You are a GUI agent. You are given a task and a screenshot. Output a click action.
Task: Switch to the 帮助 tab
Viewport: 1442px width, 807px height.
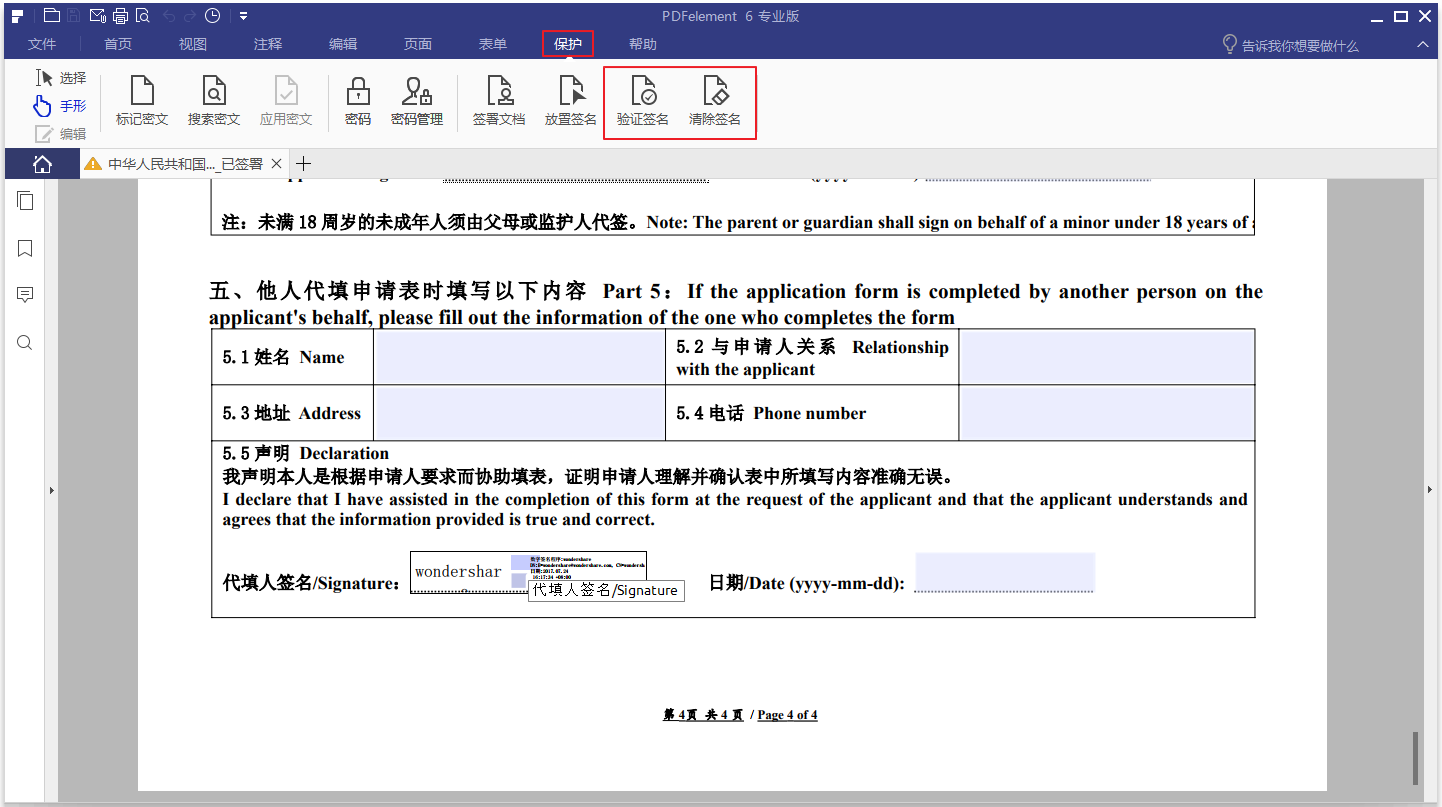coord(643,44)
